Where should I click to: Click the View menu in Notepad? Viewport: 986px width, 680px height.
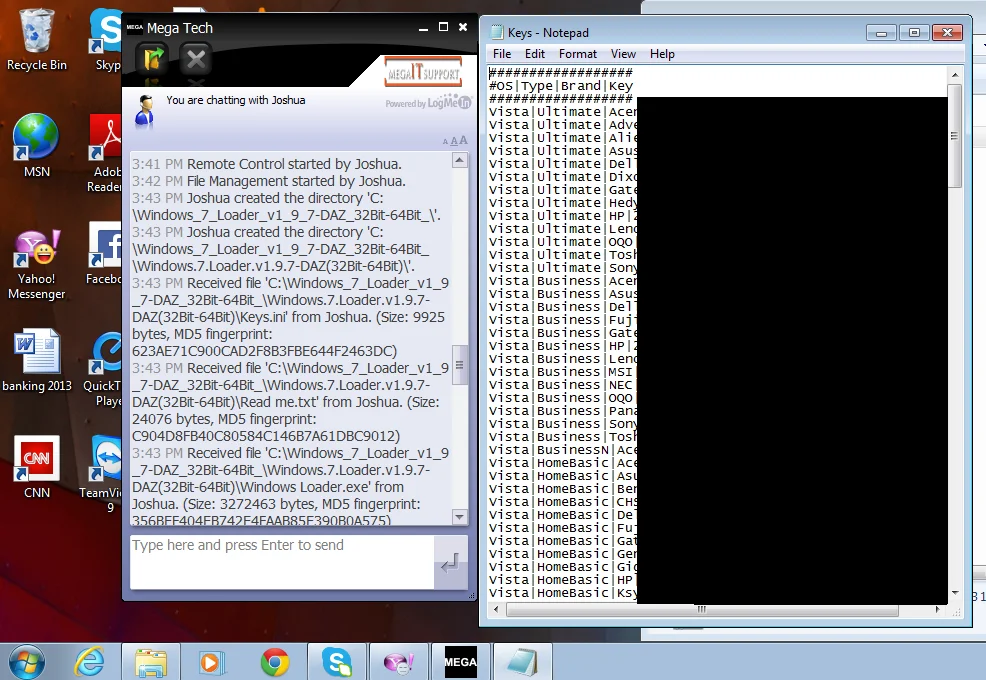(623, 53)
